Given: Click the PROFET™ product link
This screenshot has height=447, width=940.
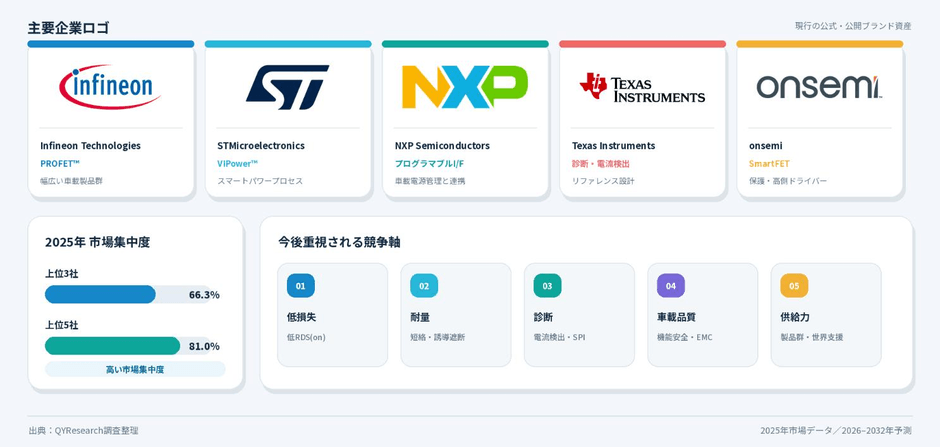Looking at the screenshot, I should point(60,163).
